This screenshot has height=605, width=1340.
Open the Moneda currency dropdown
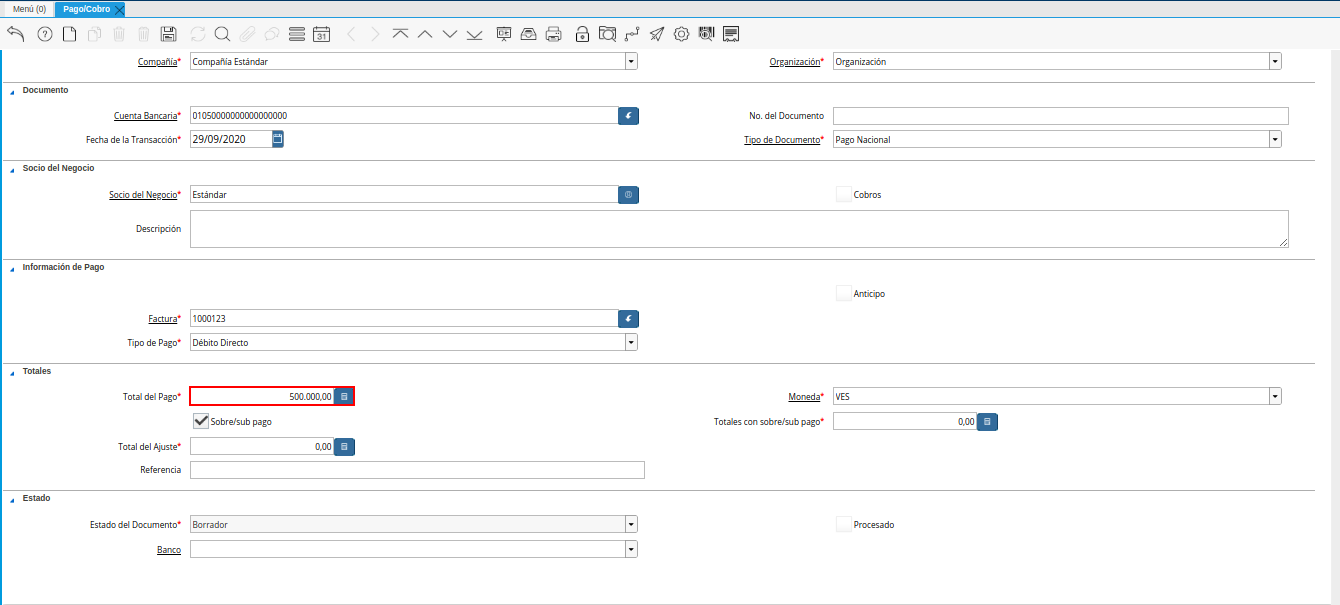(1275, 397)
